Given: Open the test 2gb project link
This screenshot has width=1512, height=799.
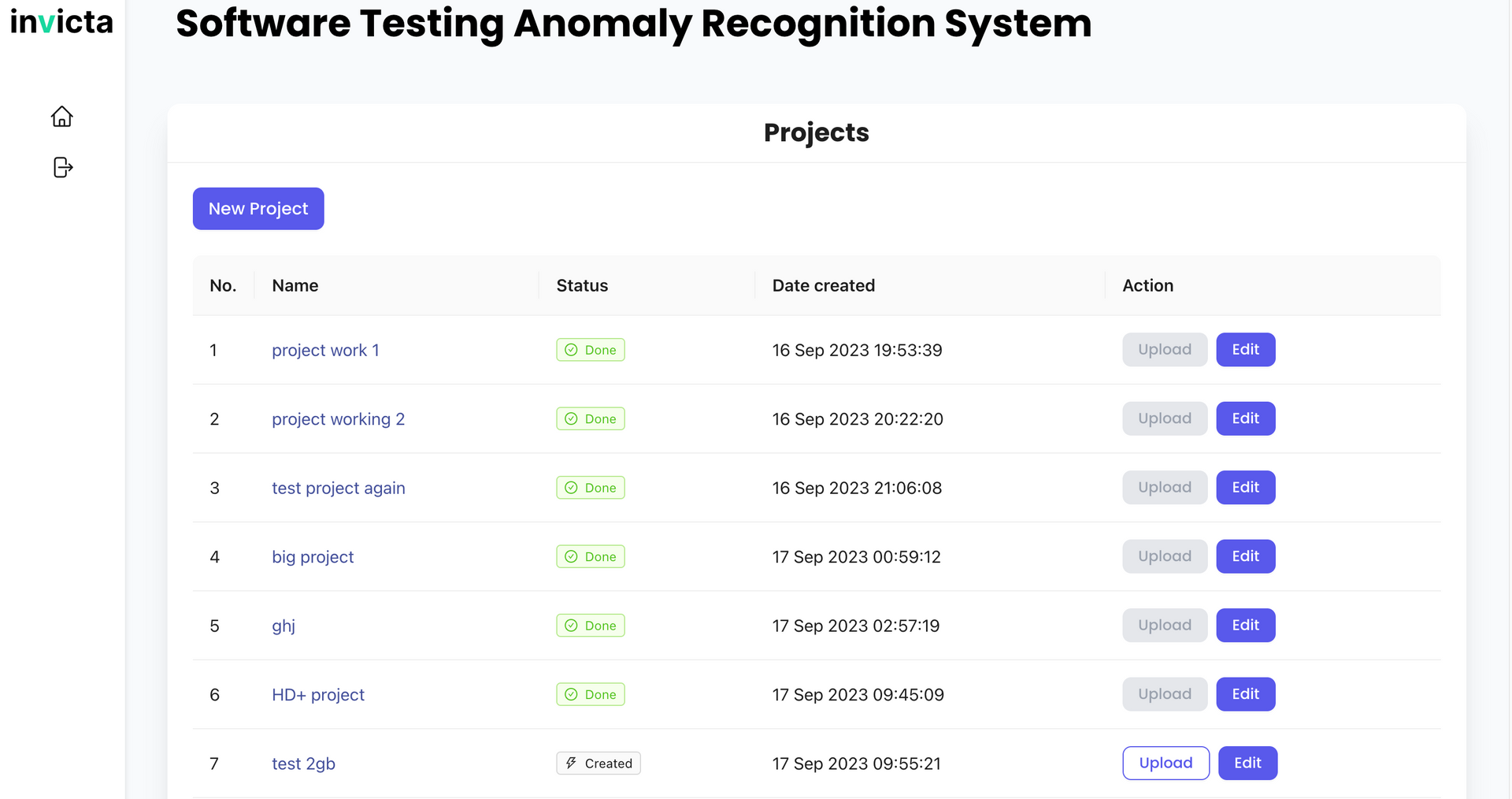Looking at the screenshot, I should pos(303,764).
